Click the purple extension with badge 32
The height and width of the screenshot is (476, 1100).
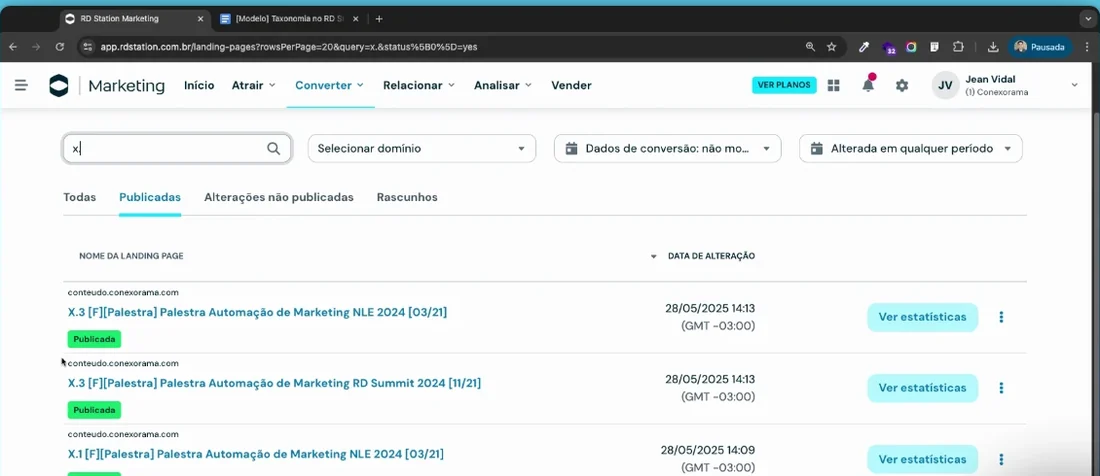tap(889, 48)
